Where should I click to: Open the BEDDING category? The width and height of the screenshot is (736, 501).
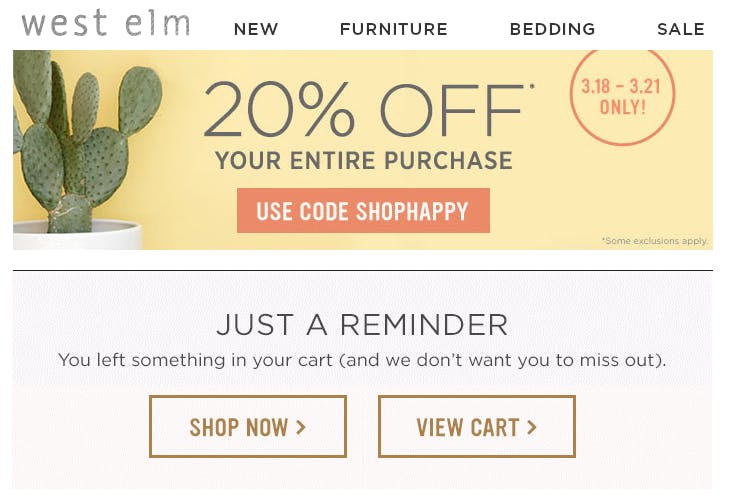point(552,29)
